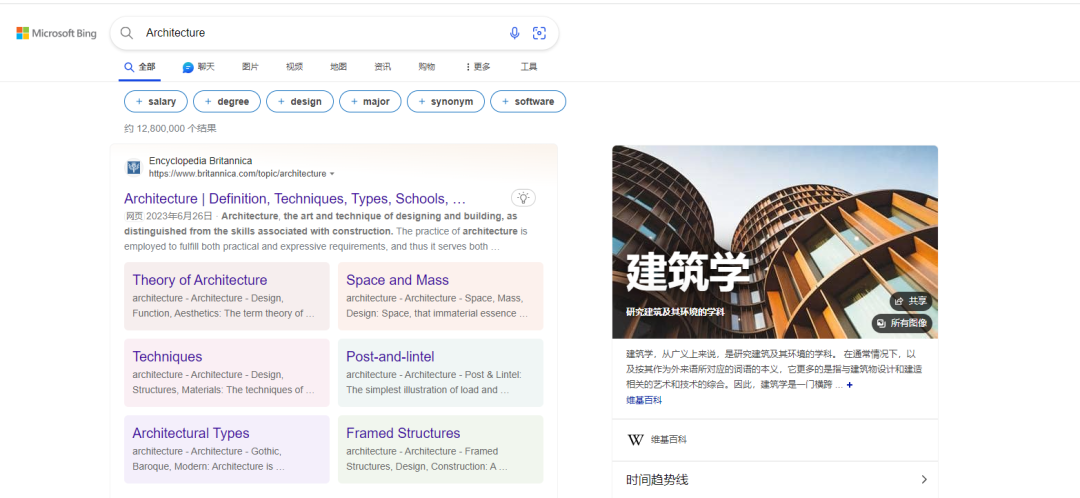Open the 更多 more menu
Viewport: 1080px width, 498px height.
coord(478,67)
